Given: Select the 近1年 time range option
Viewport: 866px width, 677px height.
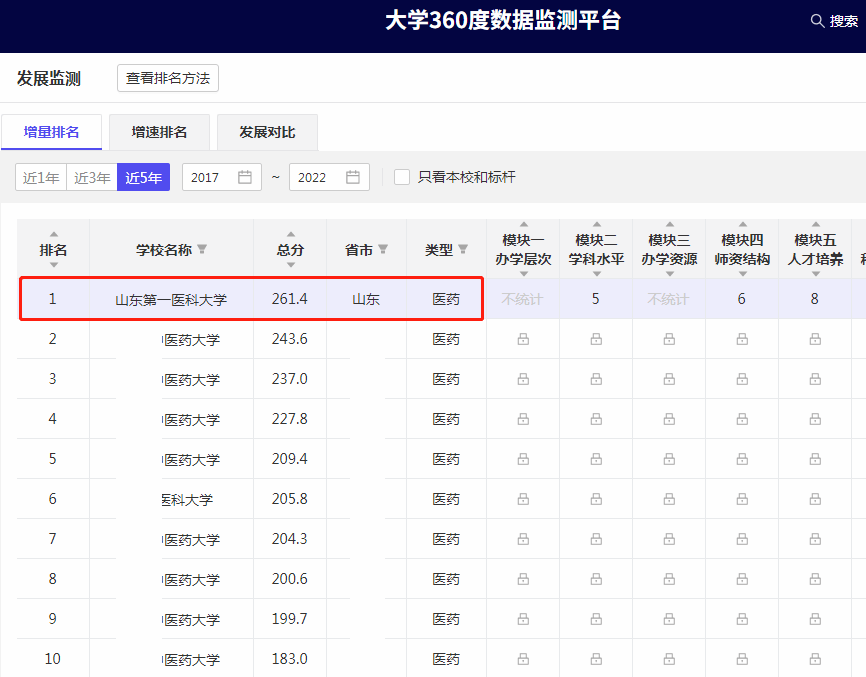Looking at the screenshot, I should point(41,177).
